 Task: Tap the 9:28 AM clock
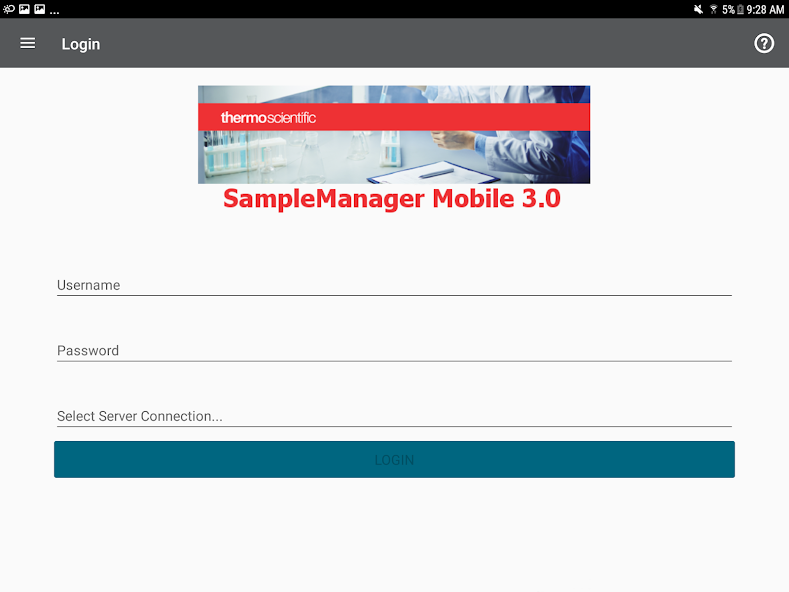766,9
